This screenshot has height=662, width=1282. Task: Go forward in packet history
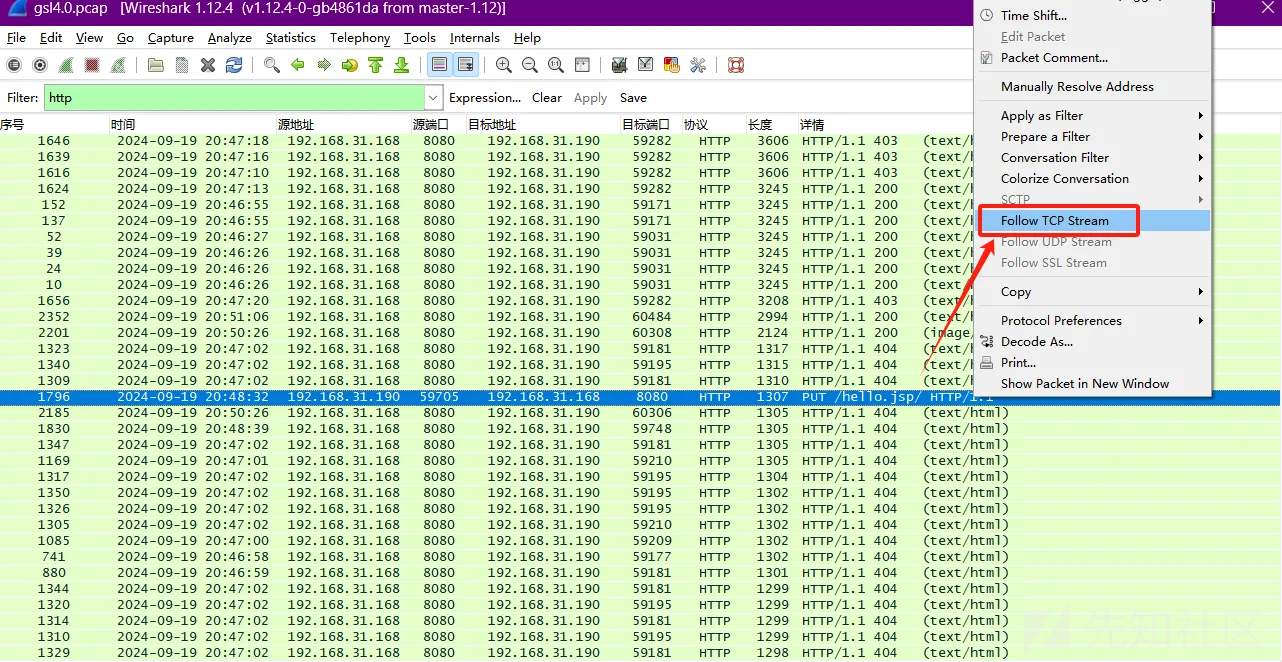click(x=324, y=65)
